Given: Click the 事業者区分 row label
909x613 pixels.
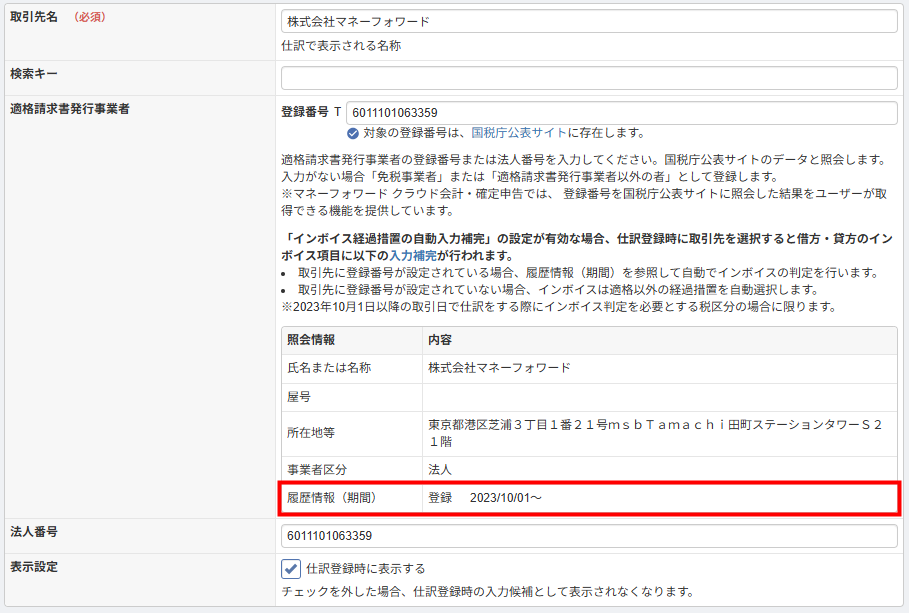Looking at the screenshot, I should [x=317, y=470].
